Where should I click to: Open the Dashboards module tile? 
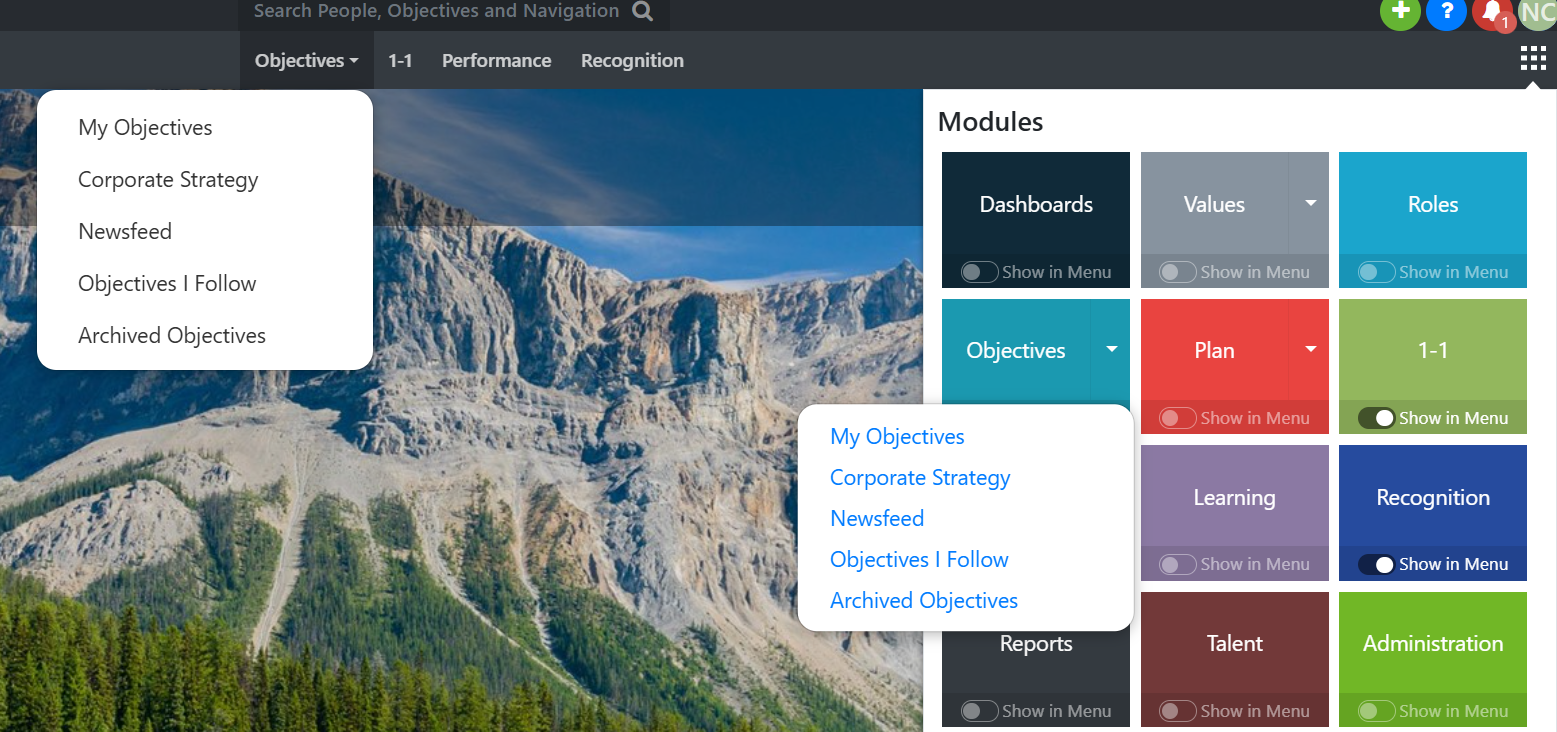point(1035,204)
